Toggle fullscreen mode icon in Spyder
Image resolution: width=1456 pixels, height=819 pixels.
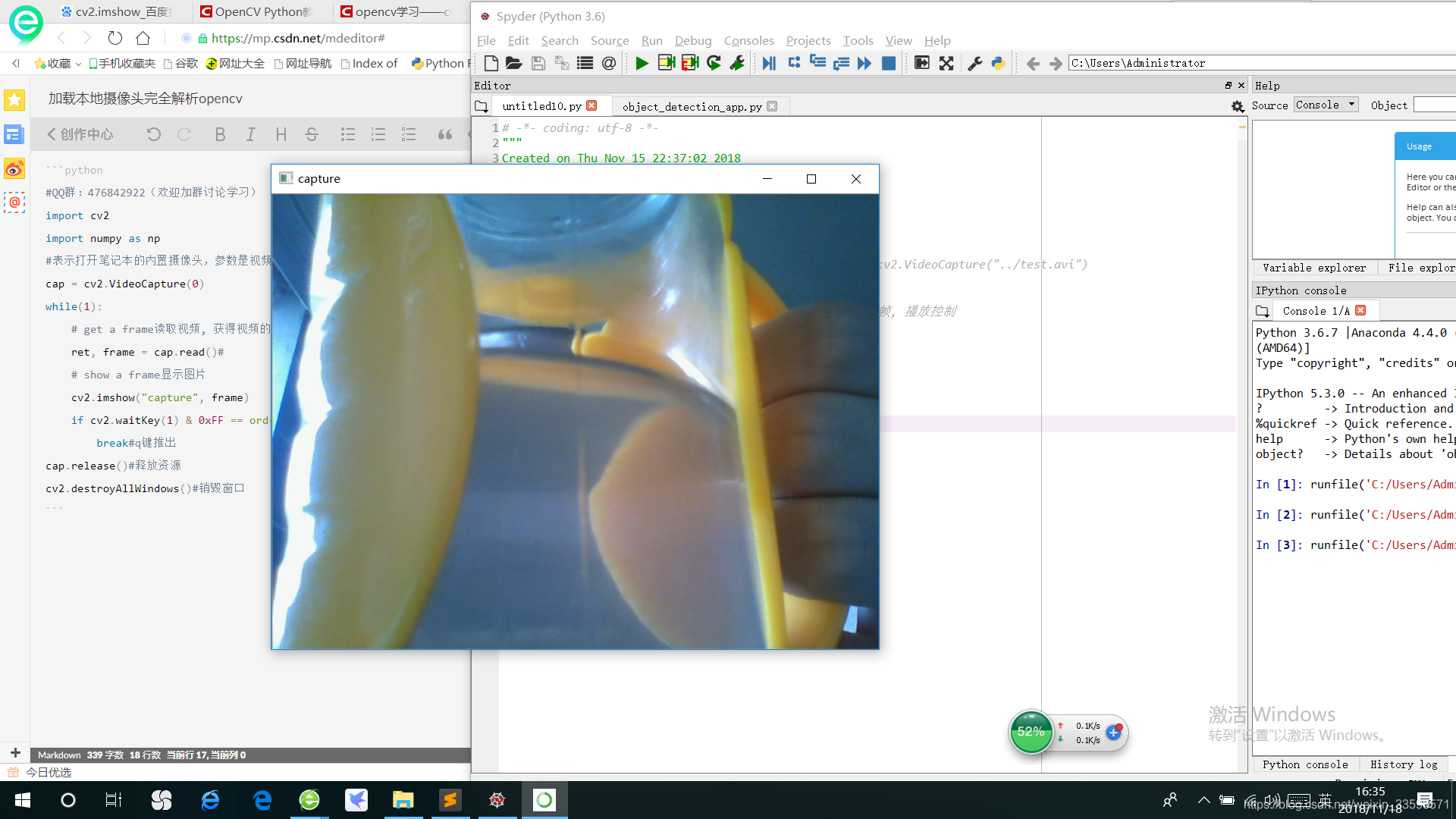coord(946,63)
